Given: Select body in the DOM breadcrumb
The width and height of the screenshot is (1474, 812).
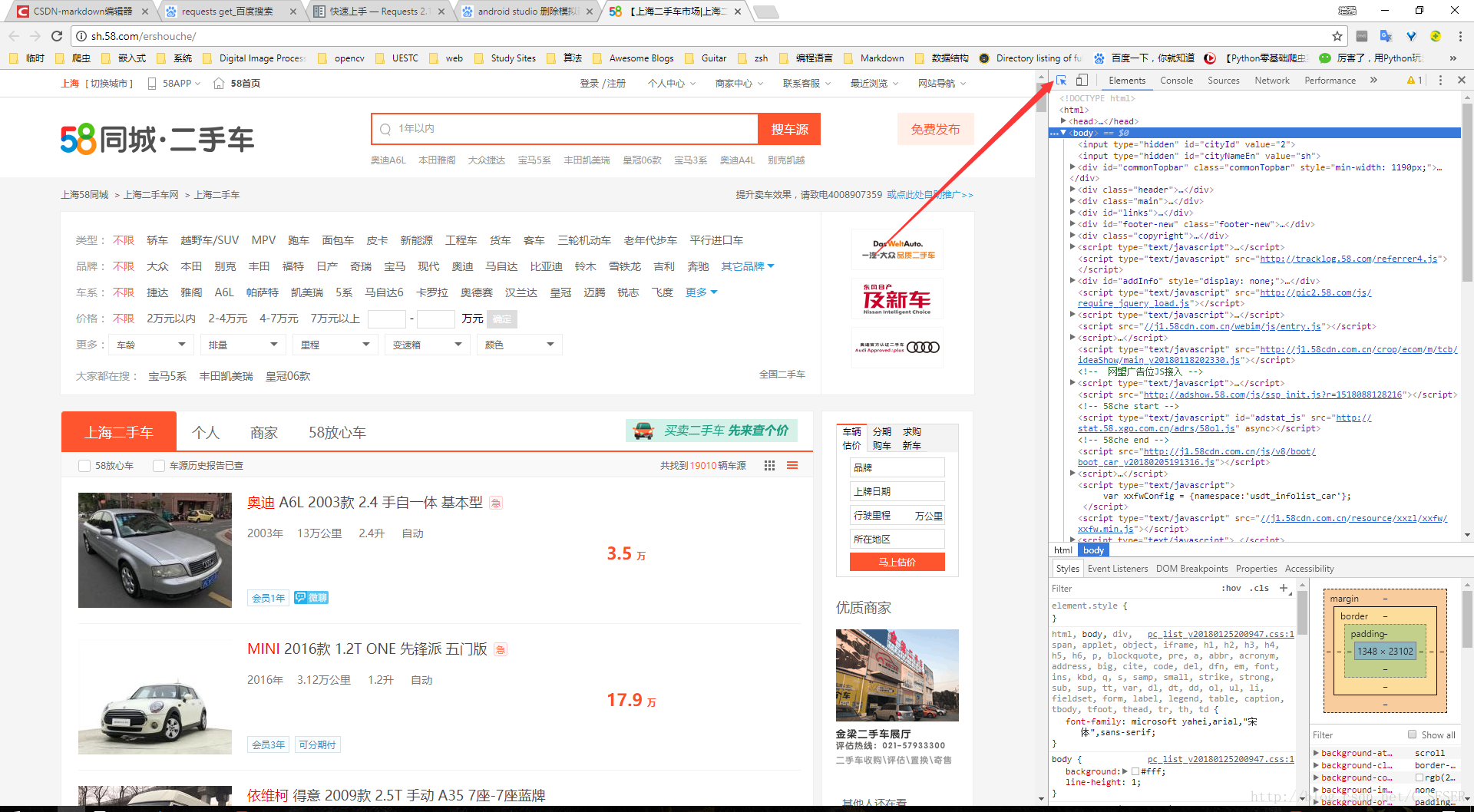Looking at the screenshot, I should (1093, 550).
